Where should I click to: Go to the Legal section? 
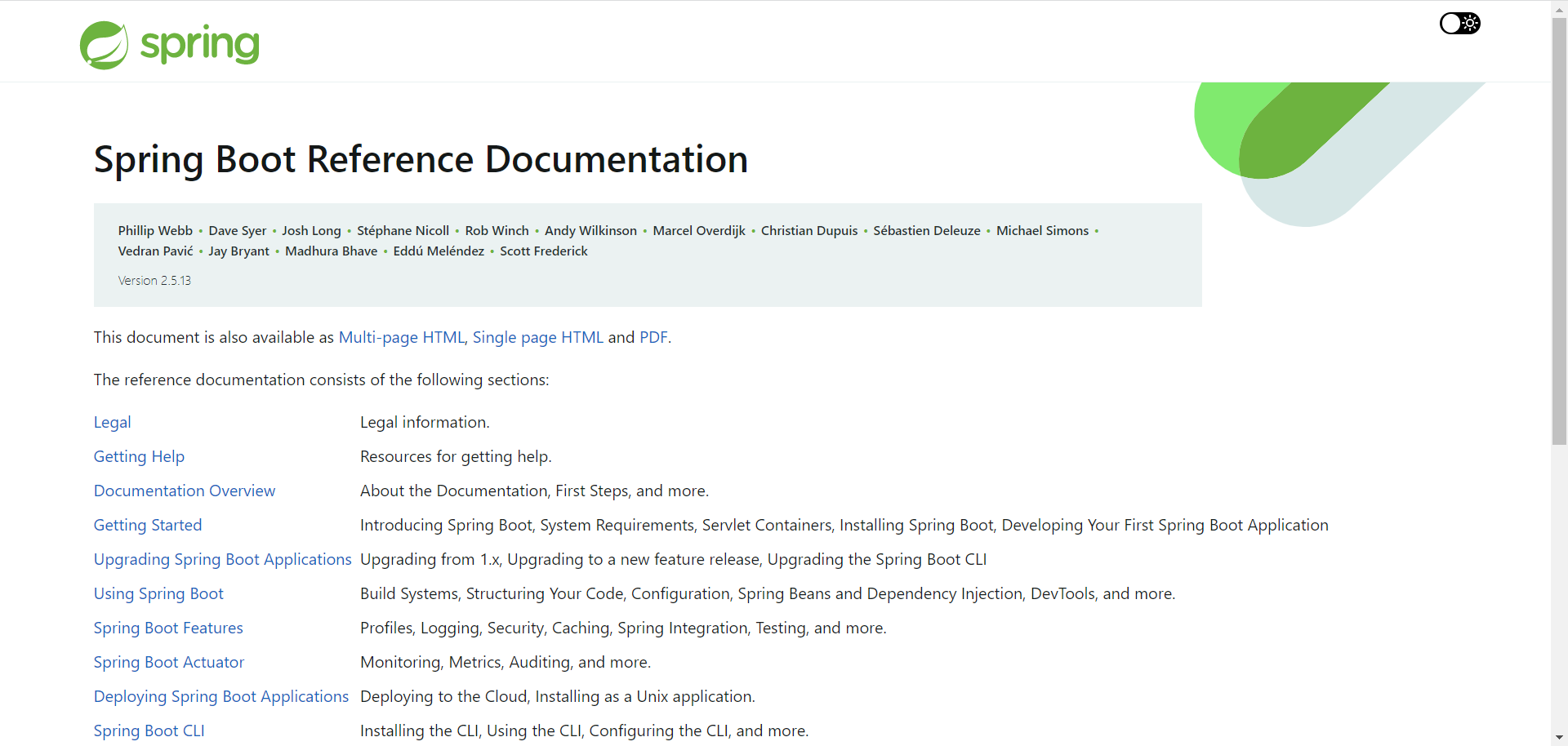click(112, 422)
